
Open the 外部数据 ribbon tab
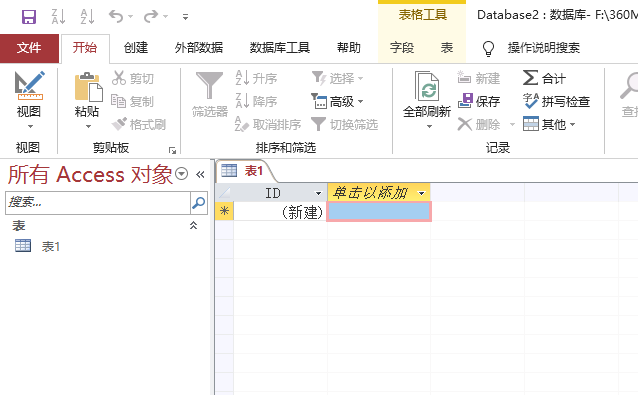199,48
